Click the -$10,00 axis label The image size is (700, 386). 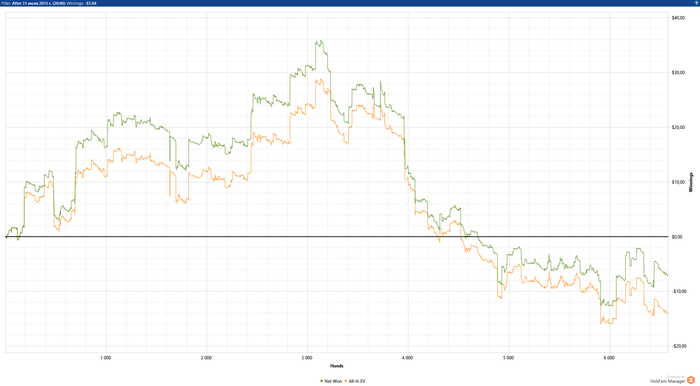coord(678,291)
